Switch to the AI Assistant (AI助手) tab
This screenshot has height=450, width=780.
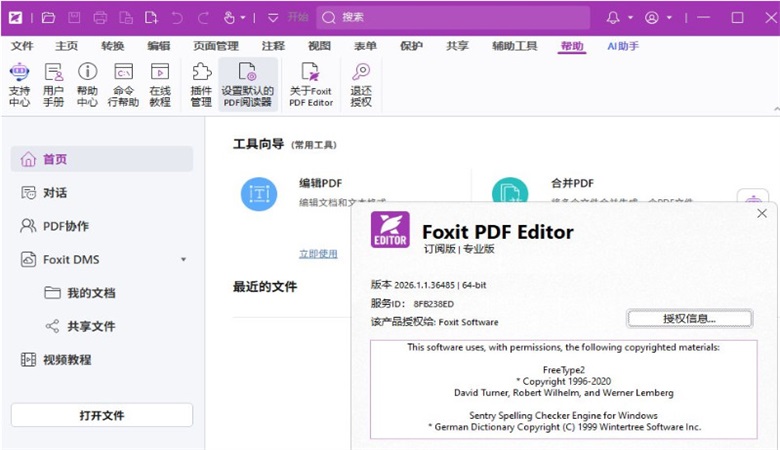point(623,46)
